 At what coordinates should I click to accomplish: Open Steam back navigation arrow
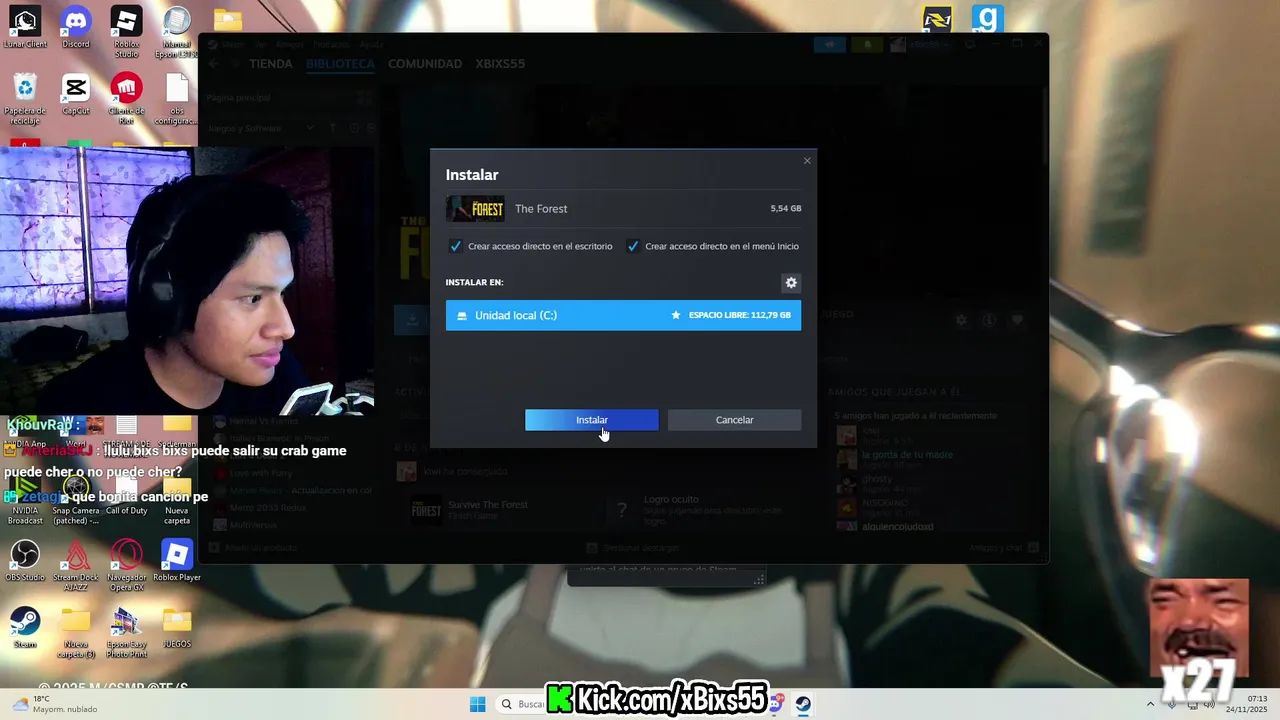click(x=213, y=64)
